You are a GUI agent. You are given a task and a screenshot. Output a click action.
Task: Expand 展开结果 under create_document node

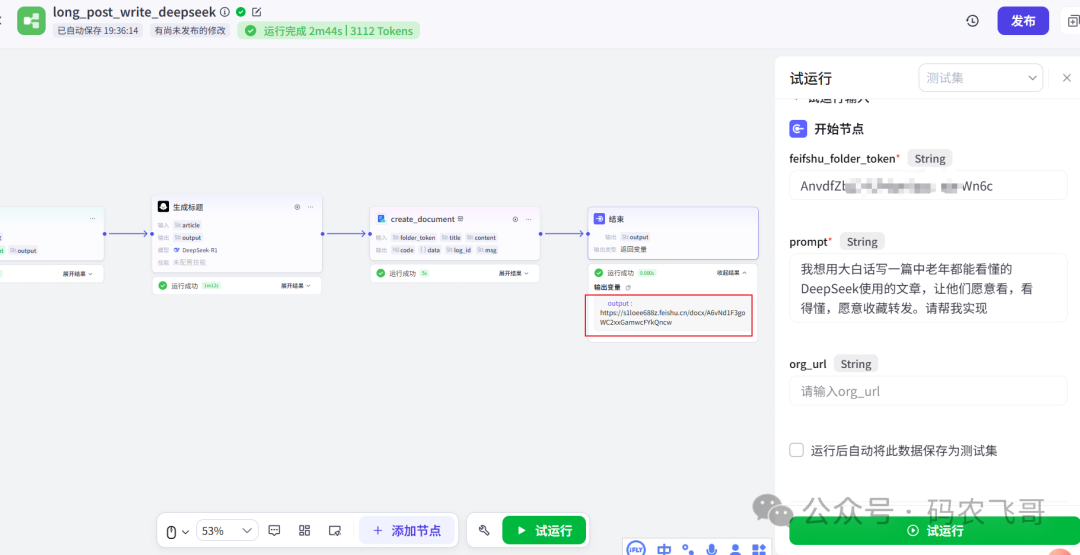click(514, 273)
